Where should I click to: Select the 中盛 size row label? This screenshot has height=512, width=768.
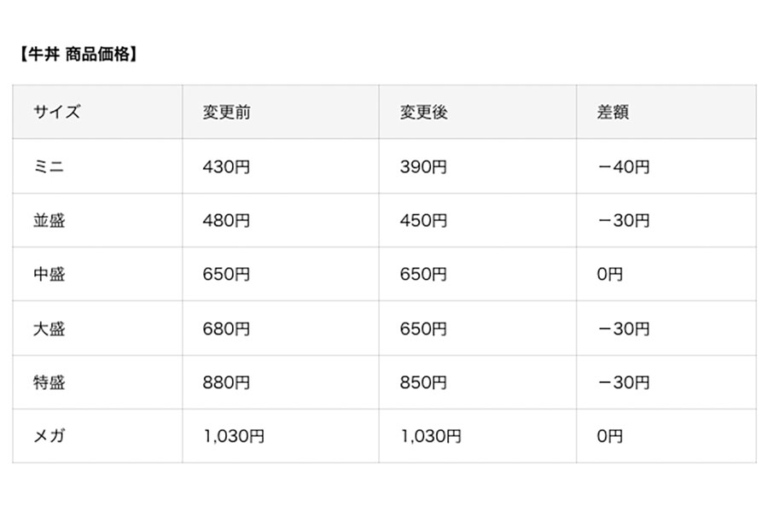click(49, 274)
